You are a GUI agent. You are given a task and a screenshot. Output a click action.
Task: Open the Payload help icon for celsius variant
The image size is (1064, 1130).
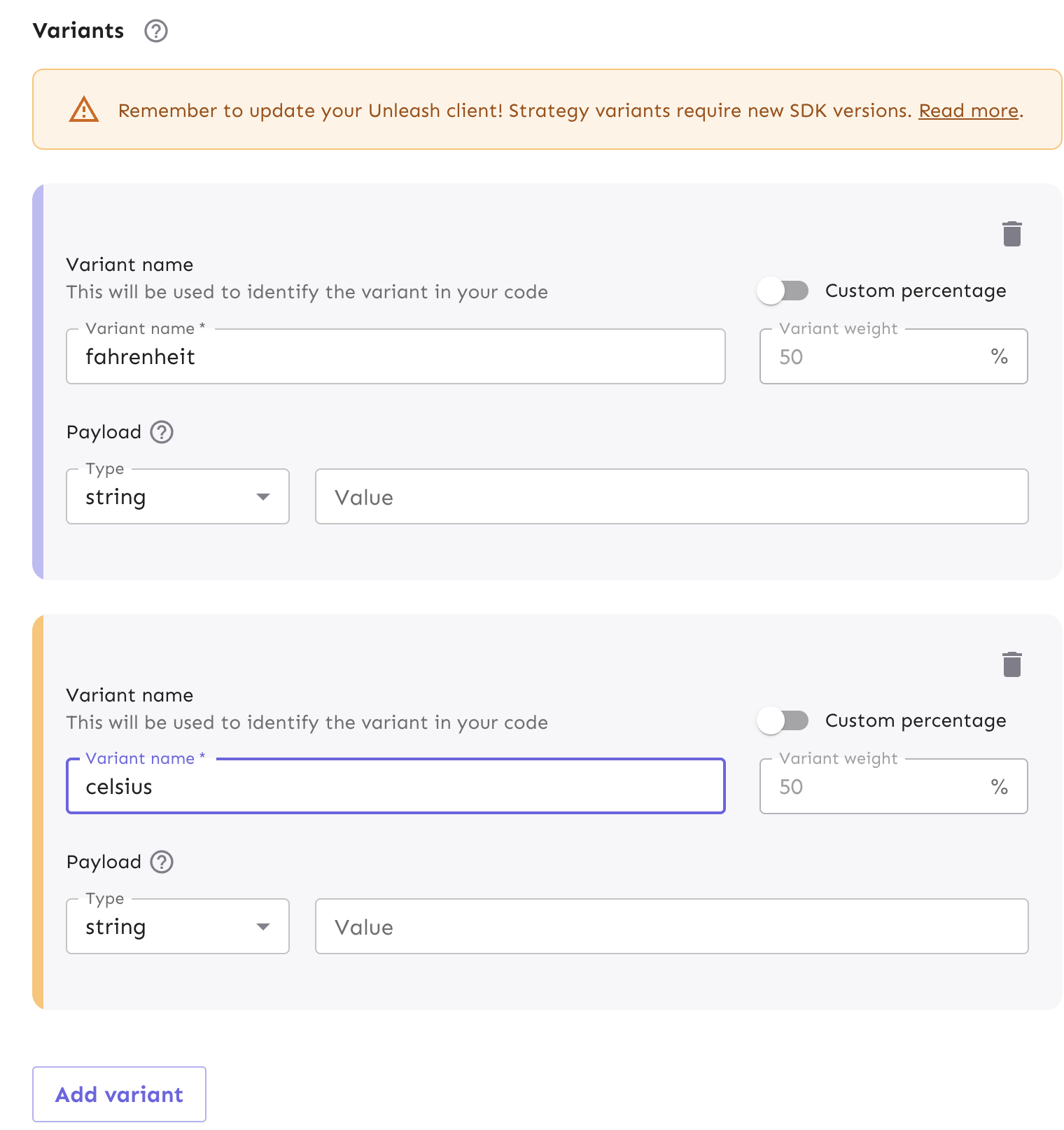pyautogui.click(x=161, y=862)
